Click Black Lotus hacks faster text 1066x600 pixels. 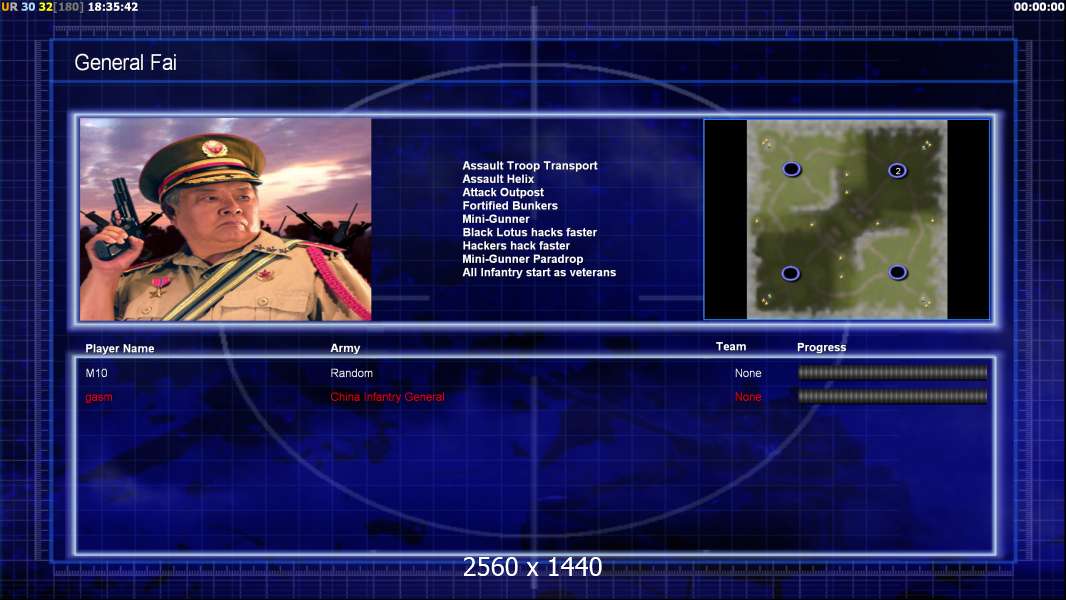point(529,232)
